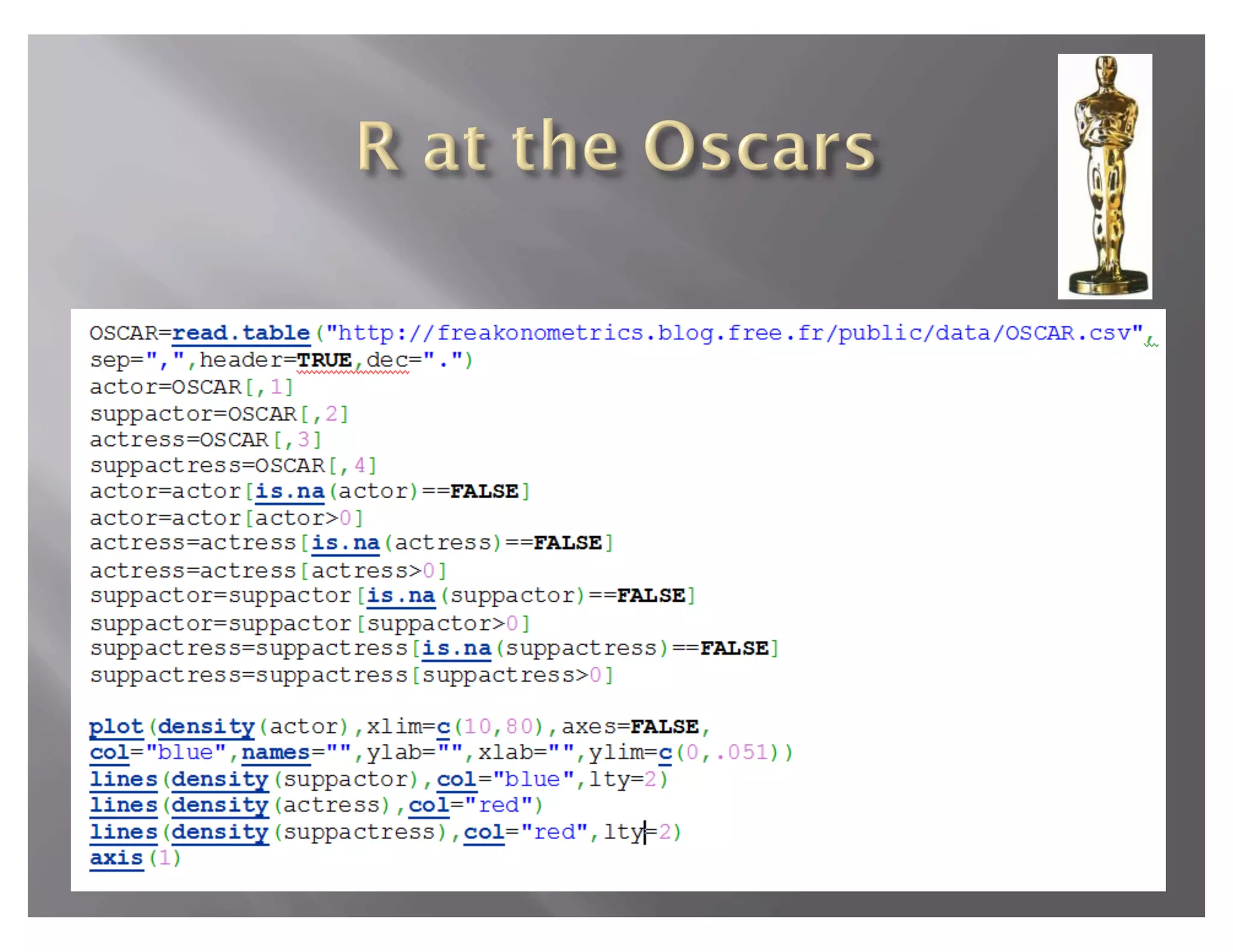Screen dimensions: 1233x952
Task: Click the 'col' link before "blue" in plot
Action: click(109, 753)
